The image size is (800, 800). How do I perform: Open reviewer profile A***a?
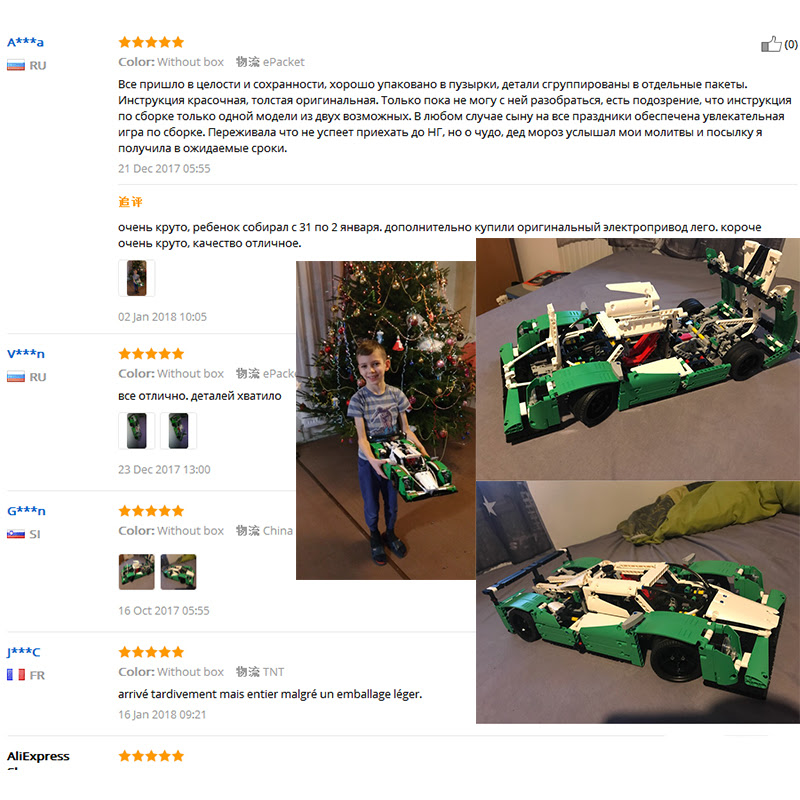[x=26, y=42]
